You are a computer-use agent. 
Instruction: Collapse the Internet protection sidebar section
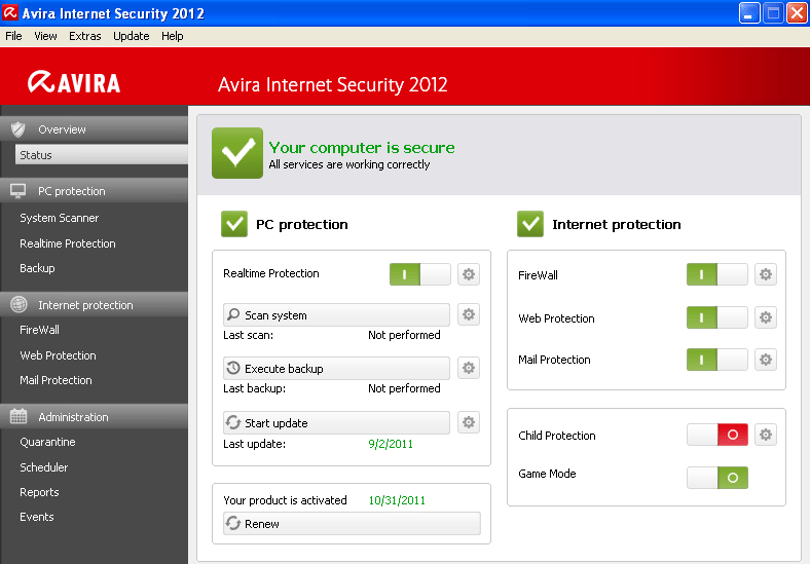pyautogui.click(x=94, y=305)
